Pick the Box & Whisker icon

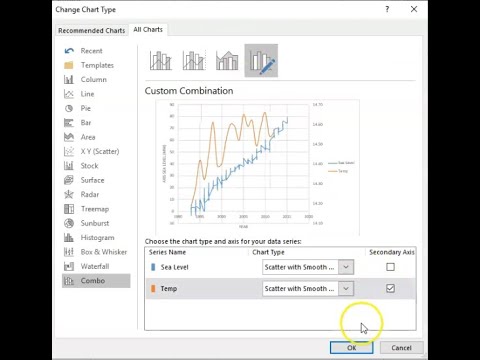click(69, 252)
